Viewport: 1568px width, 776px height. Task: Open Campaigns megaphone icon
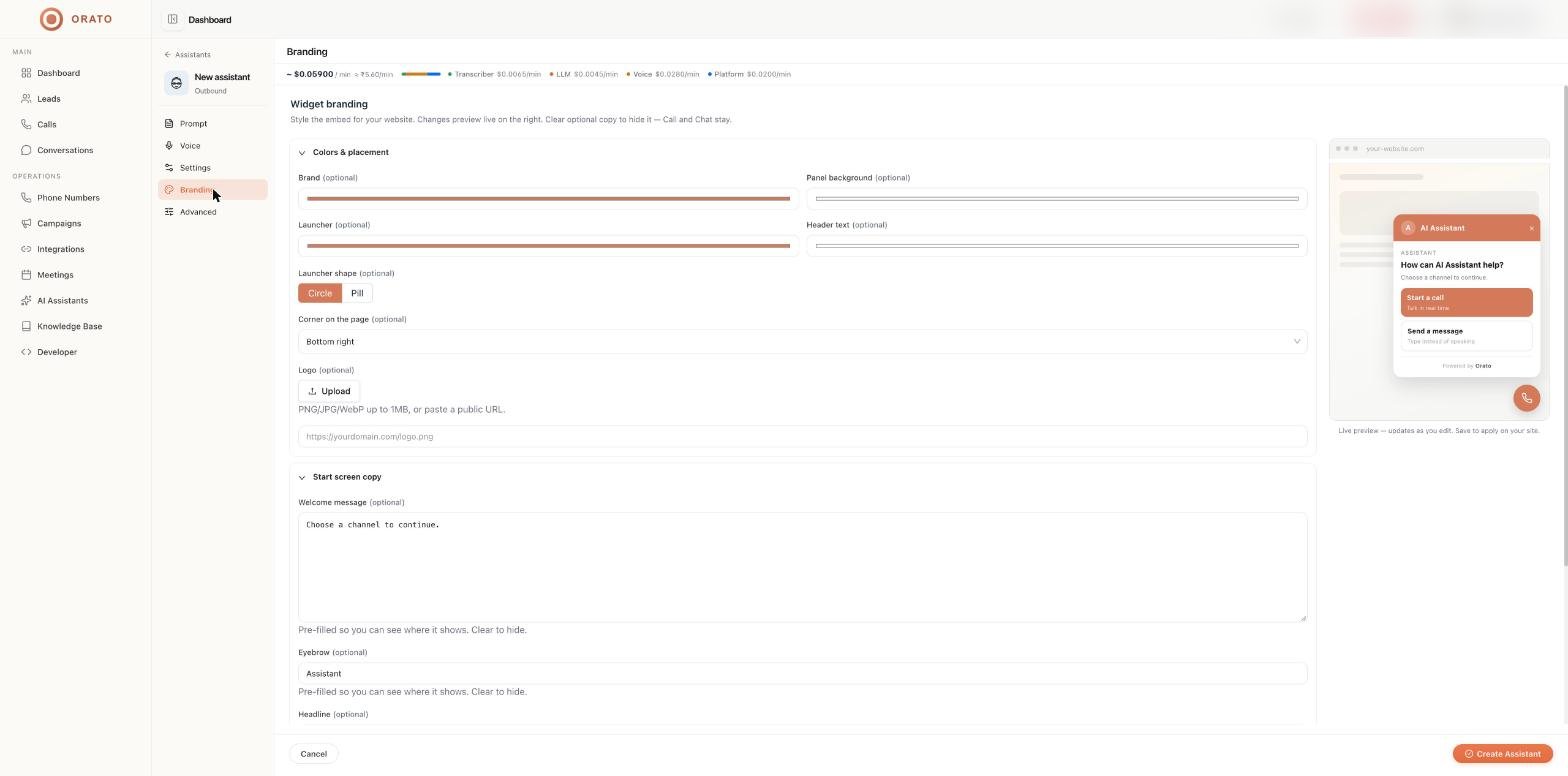(26, 223)
